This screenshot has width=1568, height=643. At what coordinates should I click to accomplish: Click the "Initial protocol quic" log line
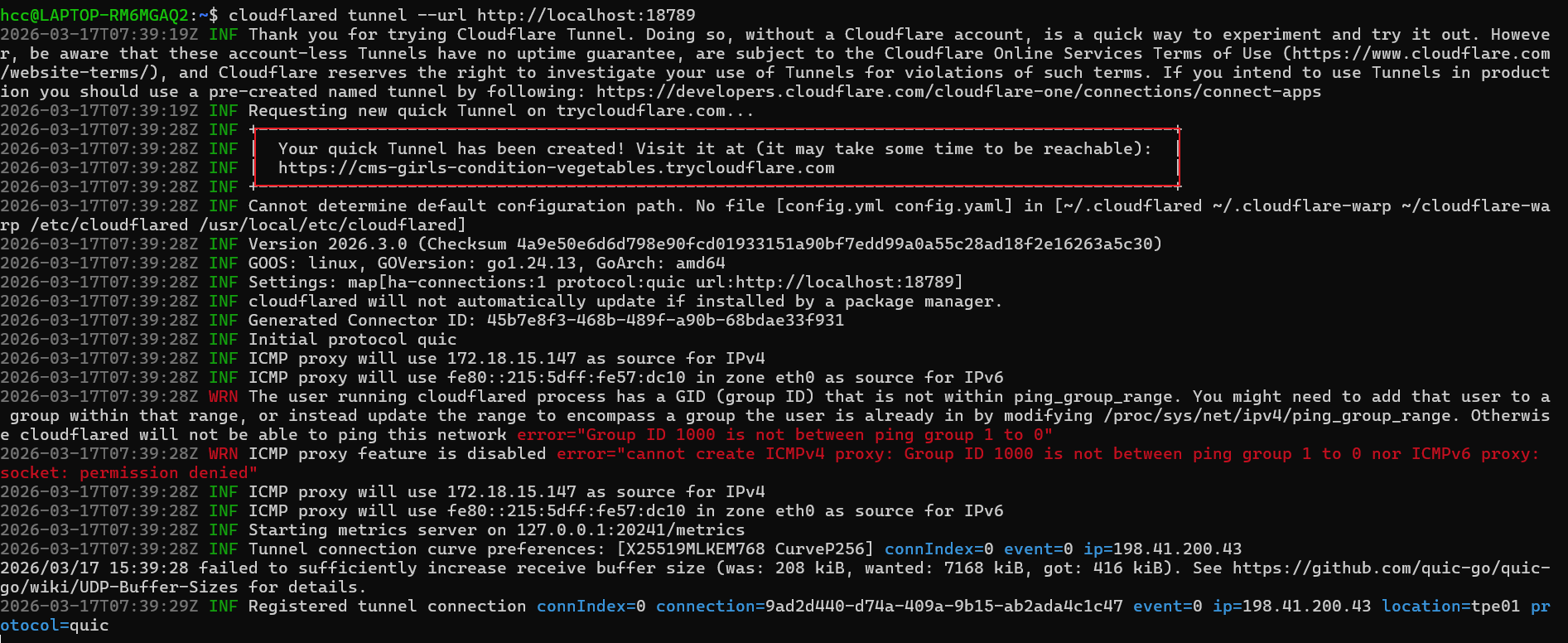[x=352, y=340]
